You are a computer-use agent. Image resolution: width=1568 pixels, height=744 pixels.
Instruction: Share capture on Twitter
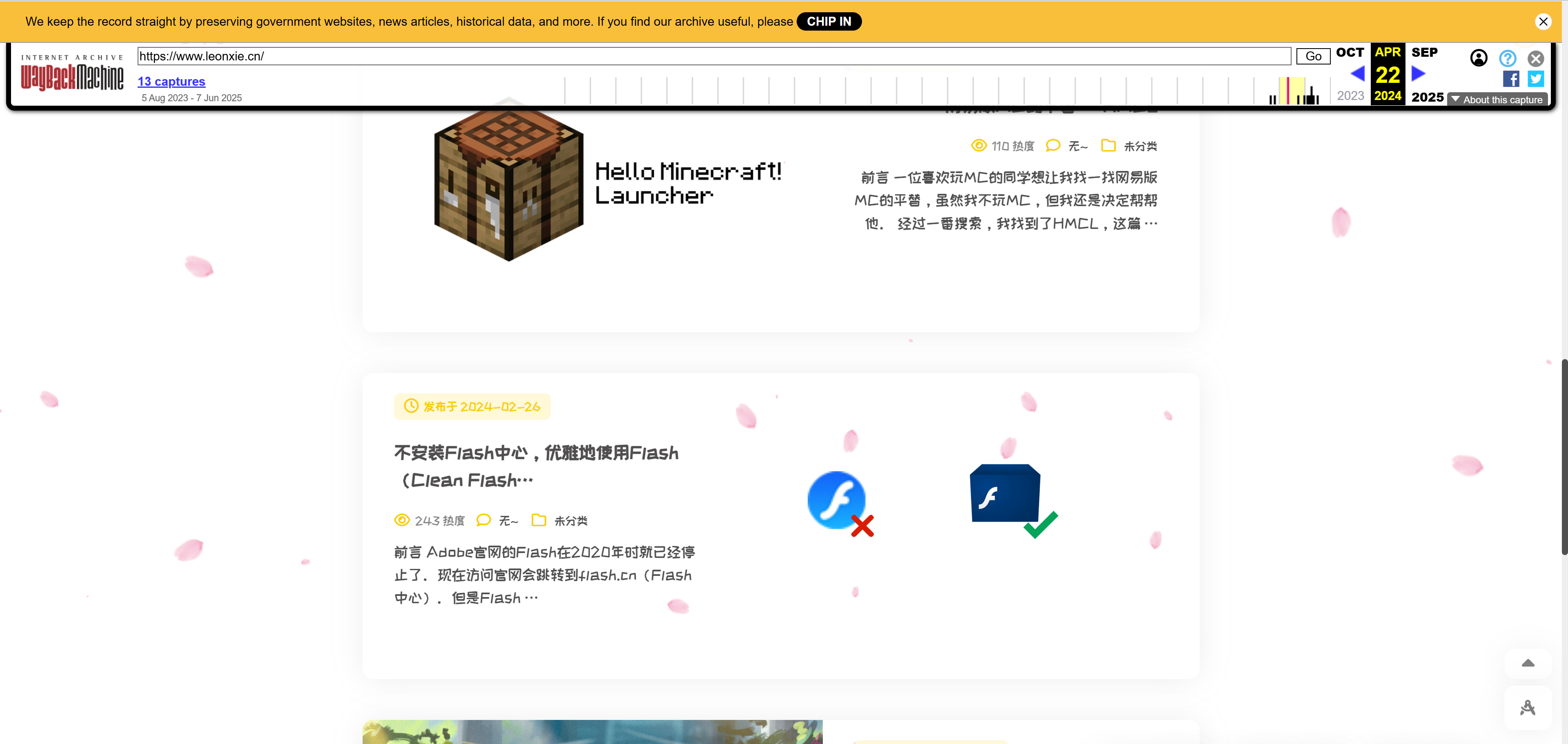[x=1536, y=79]
